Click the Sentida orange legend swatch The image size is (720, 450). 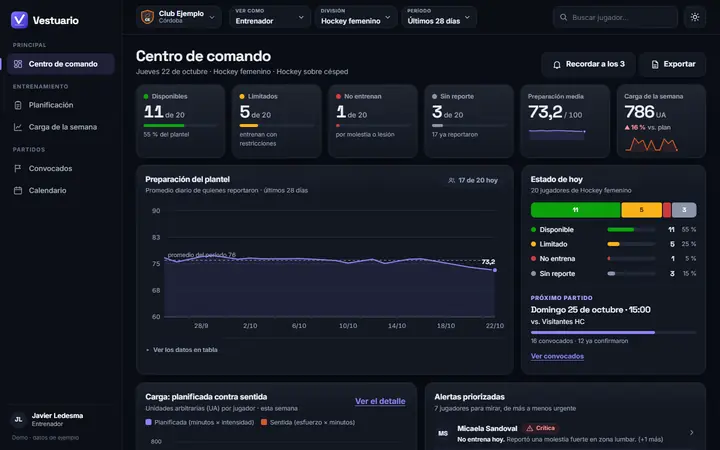pos(264,422)
